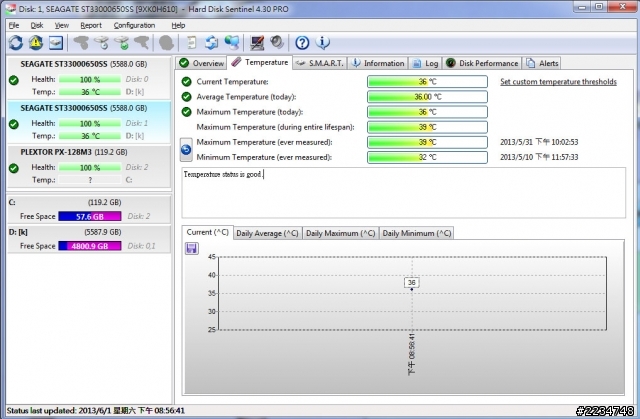The height and width of the screenshot is (419, 640).
Task: Open the File menu
Action: click(x=14, y=25)
